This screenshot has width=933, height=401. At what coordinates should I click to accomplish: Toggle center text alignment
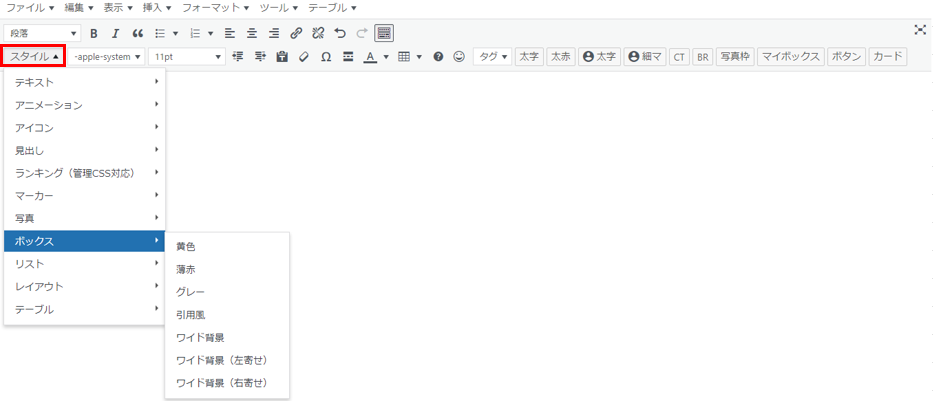(251, 33)
